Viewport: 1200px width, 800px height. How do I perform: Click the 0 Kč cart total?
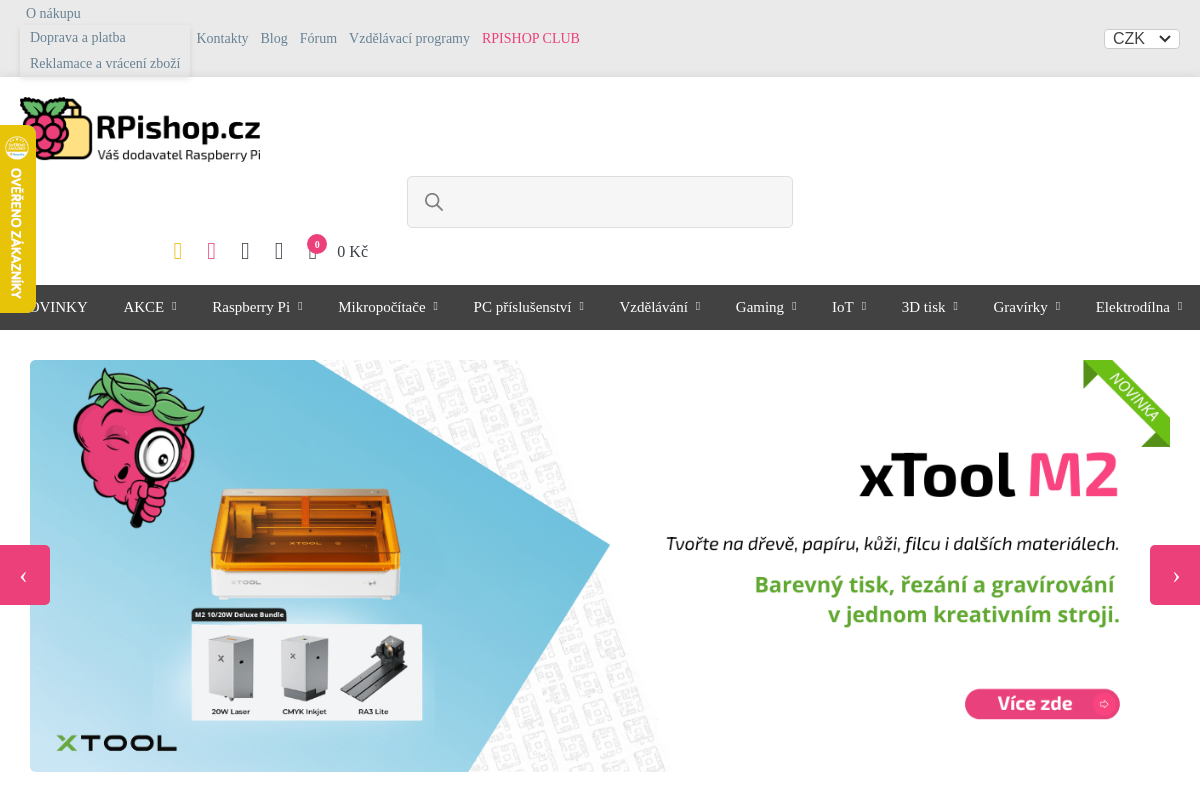tap(352, 252)
